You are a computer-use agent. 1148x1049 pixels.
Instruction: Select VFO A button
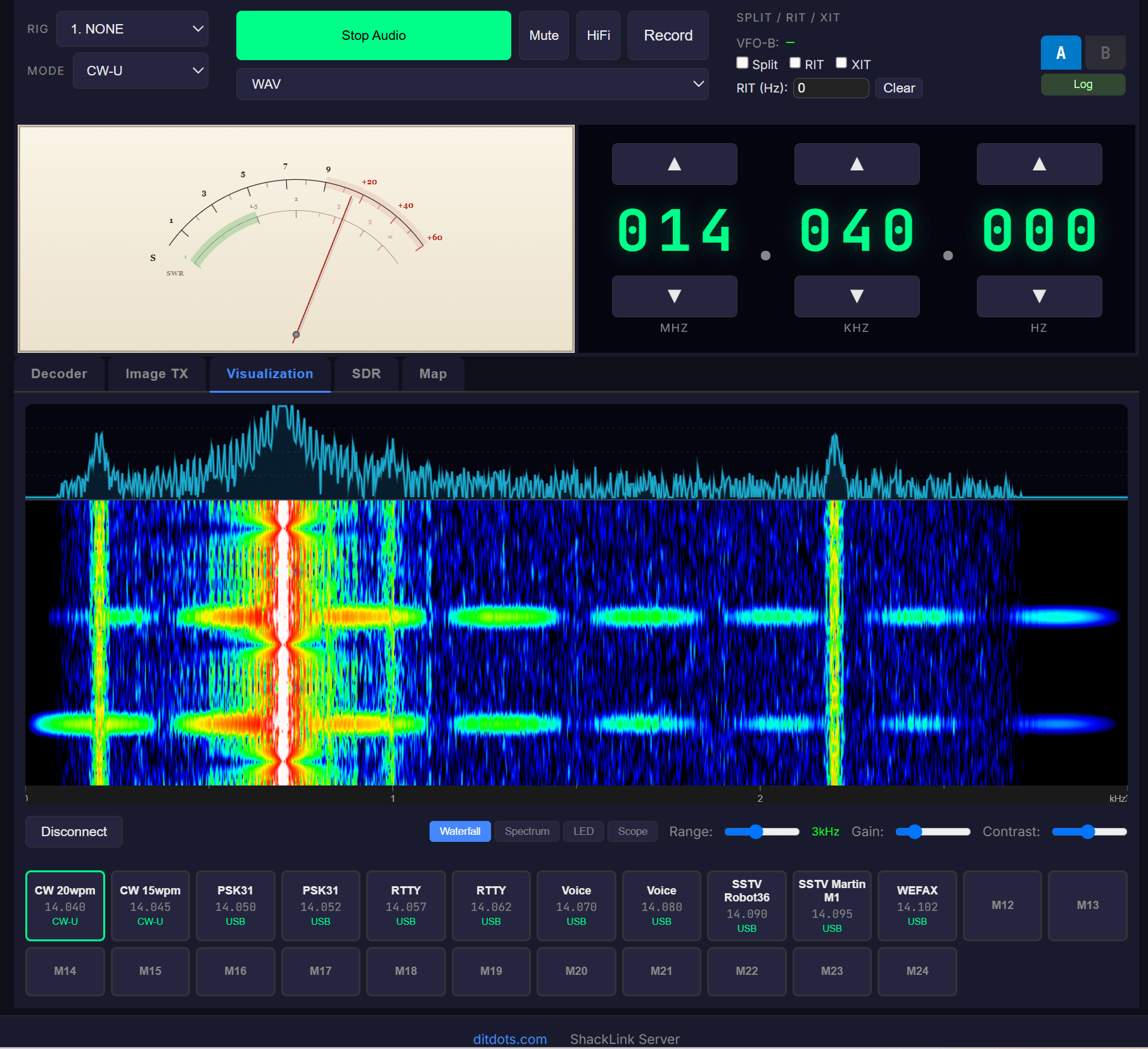tap(1061, 53)
